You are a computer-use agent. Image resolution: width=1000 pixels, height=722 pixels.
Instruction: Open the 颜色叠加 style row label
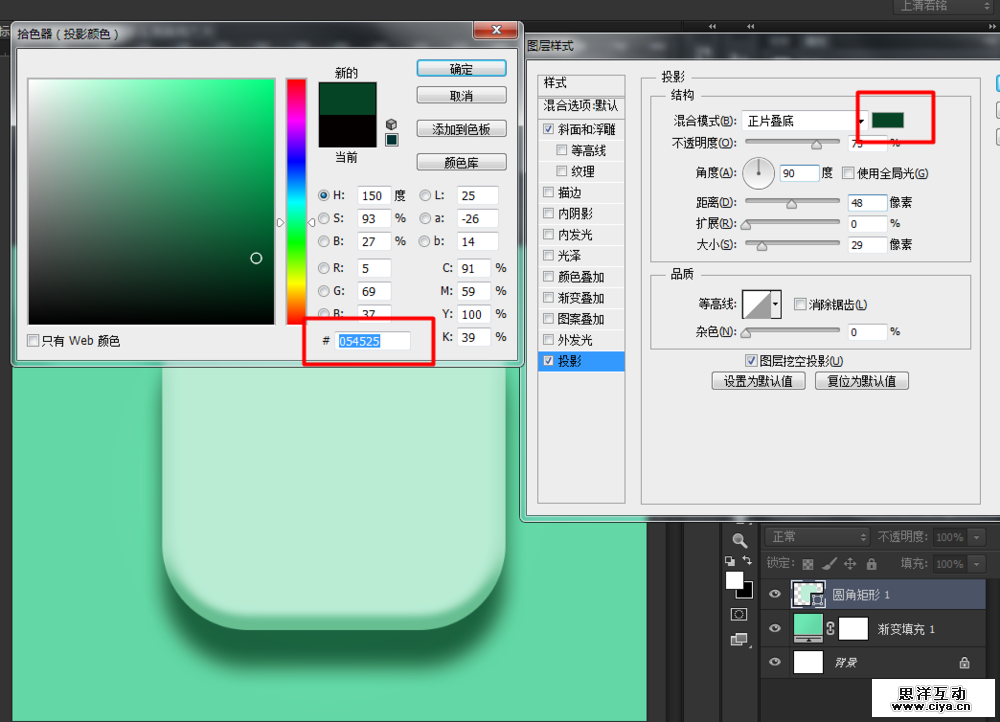[581, 277]
